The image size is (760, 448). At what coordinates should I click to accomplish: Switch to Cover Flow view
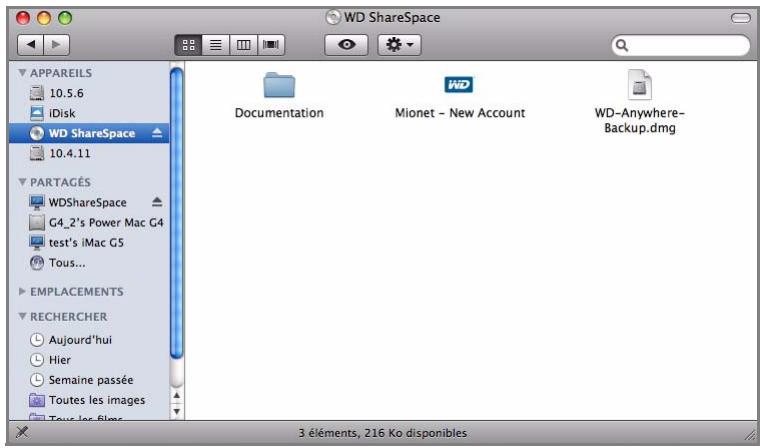(271, 45)
